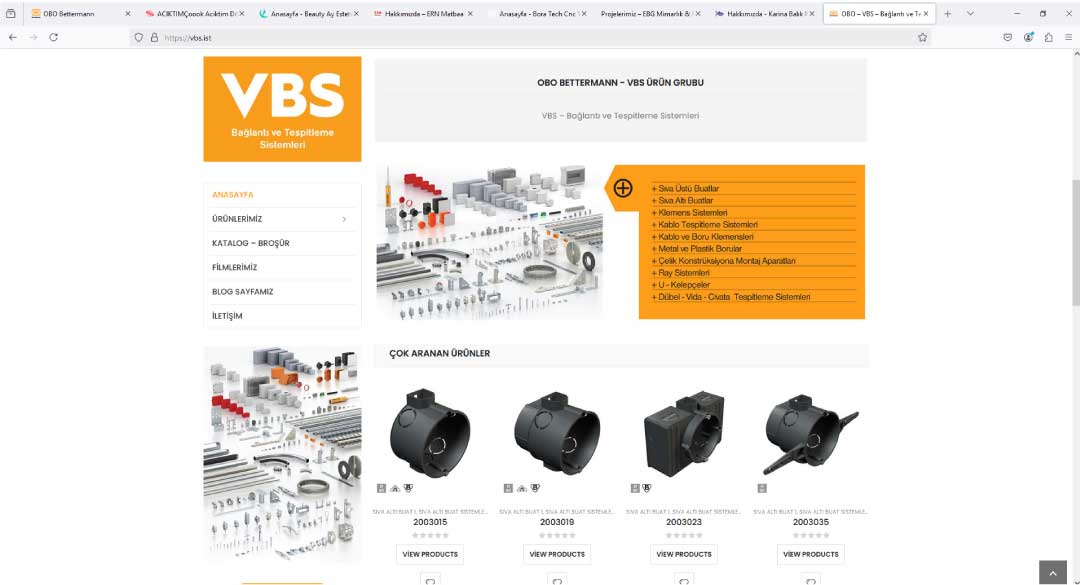Close the OBO Bettermann tab
Image resolution: width=1080 pixels, height=585 pixels.
coord(127,14)
